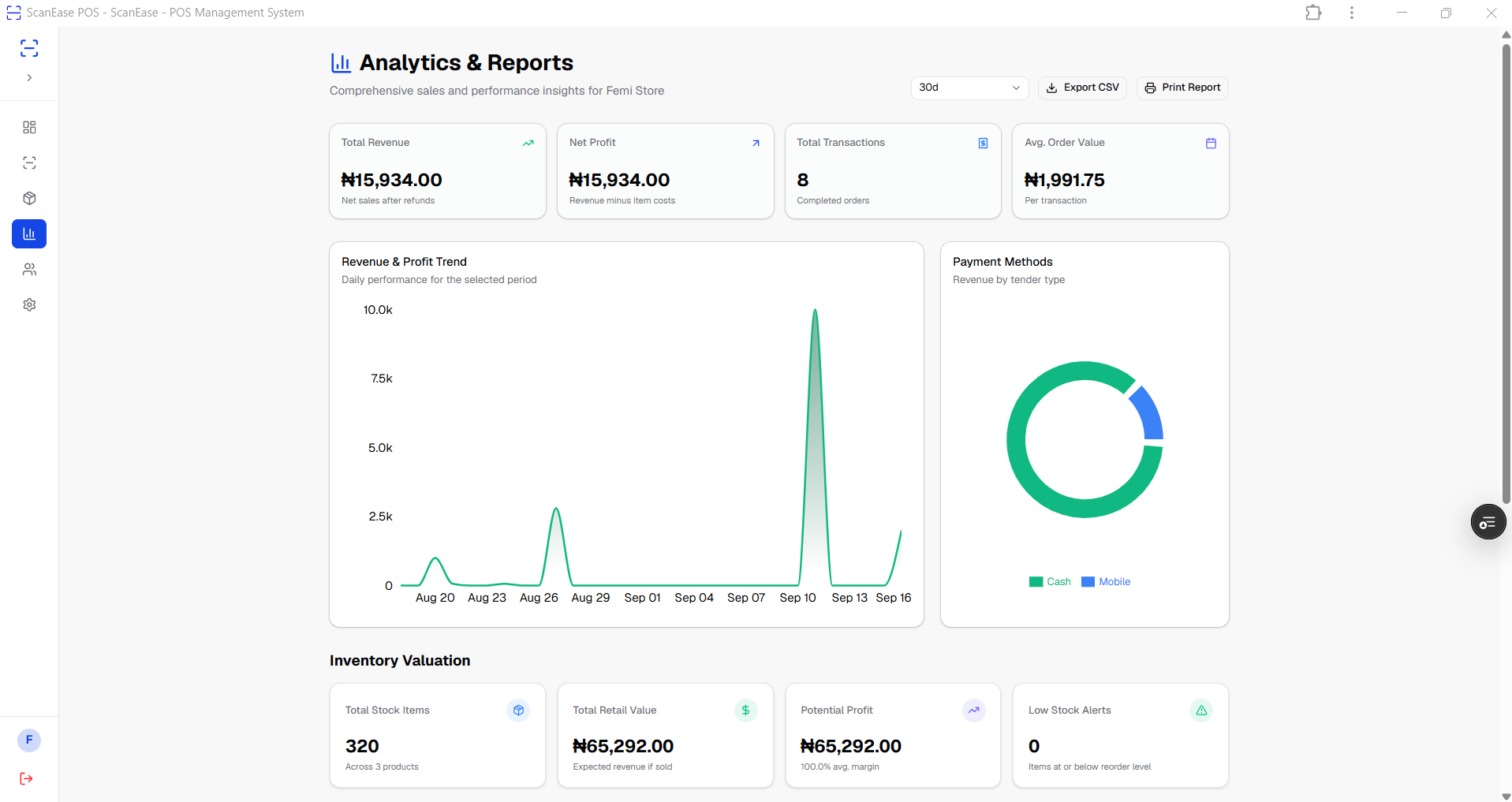Click the ScanEase logo icon in sidebar
1512x802 pixels.
(29, 48)
